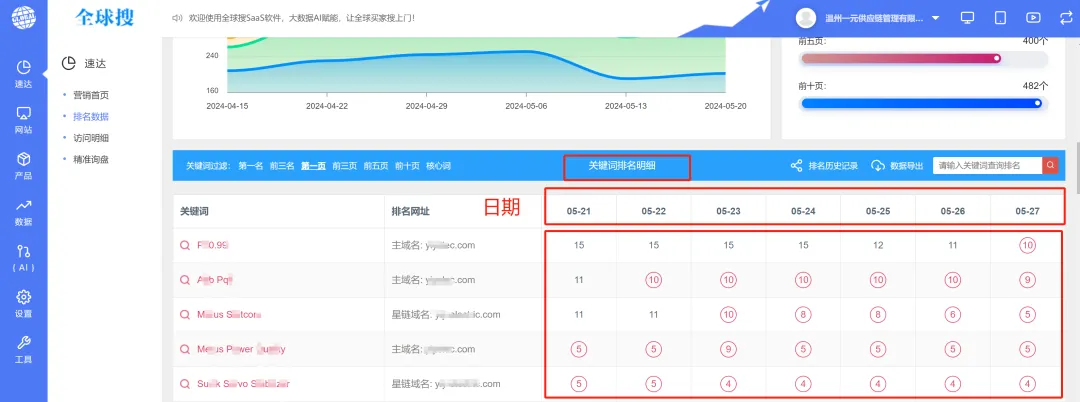The width and height of the screenshot is (1080, 402).
Task: Click the 设置 gear icon
Action: (x=23, y=303)
